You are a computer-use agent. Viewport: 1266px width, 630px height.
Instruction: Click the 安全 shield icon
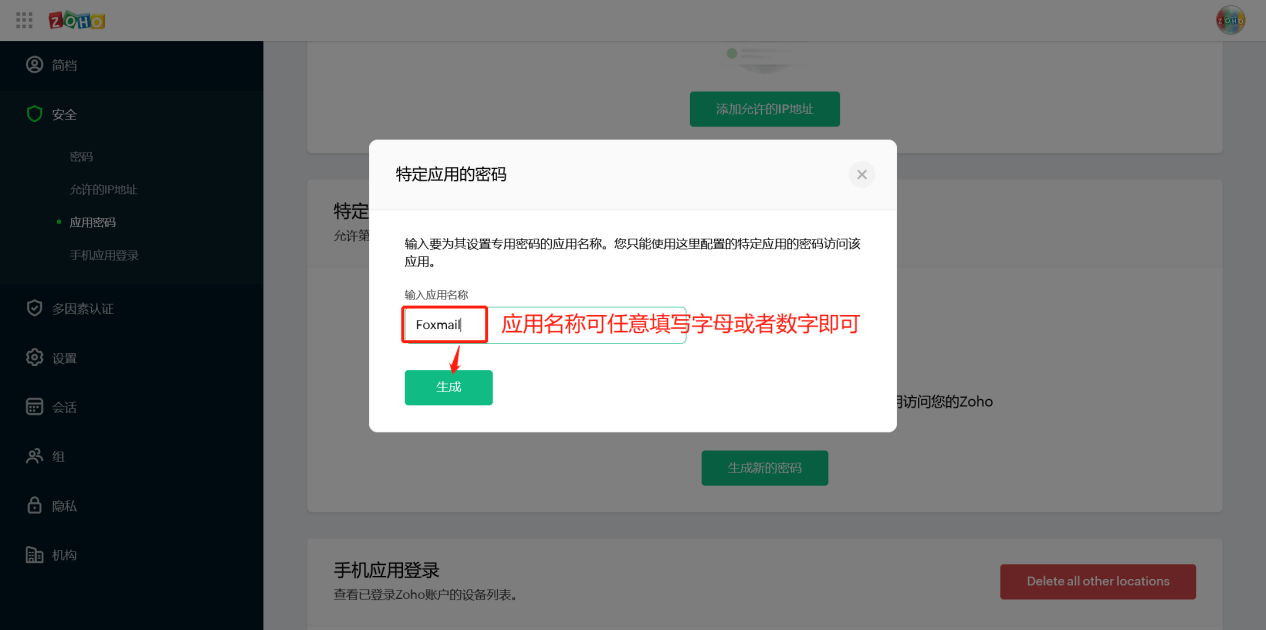point(35,114)
